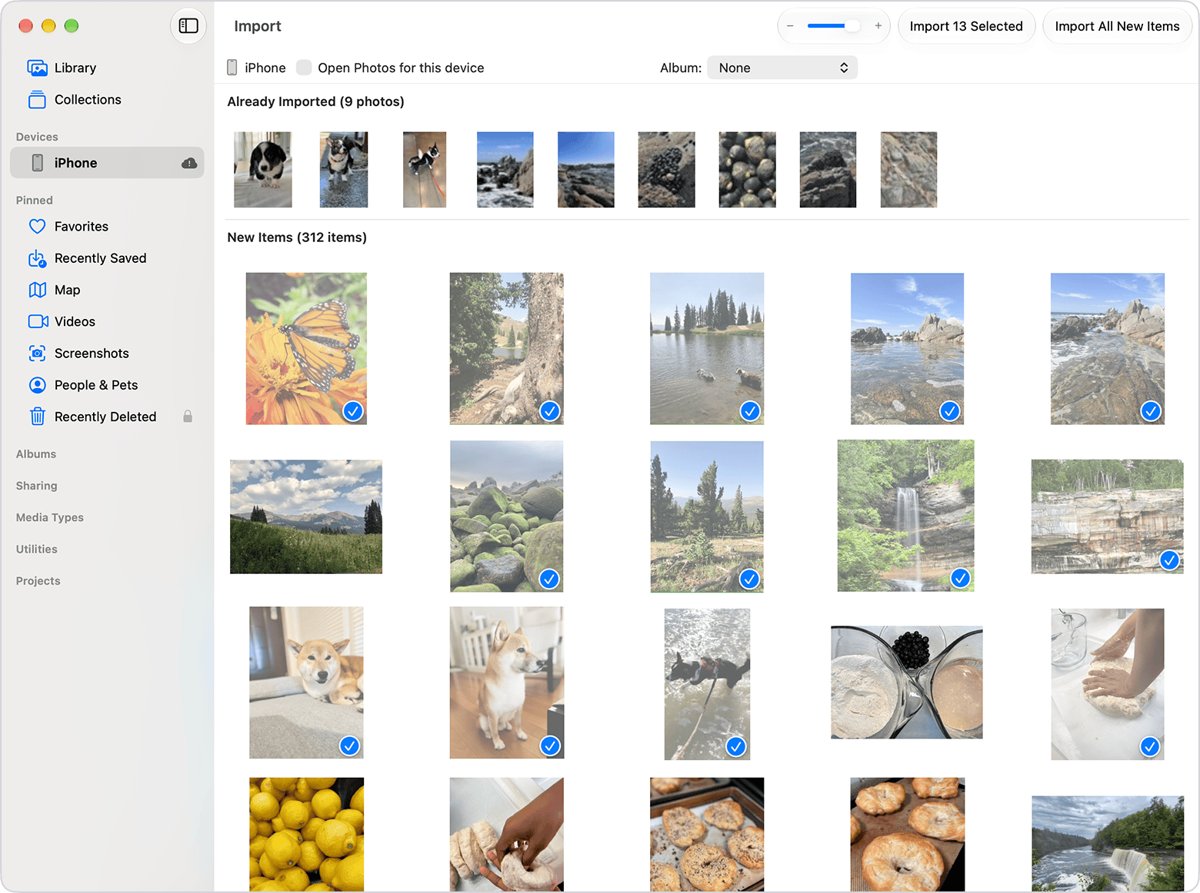Select the bagels on baking tray photo
This screenshot has height=893, width=1200.
(706, 834)
